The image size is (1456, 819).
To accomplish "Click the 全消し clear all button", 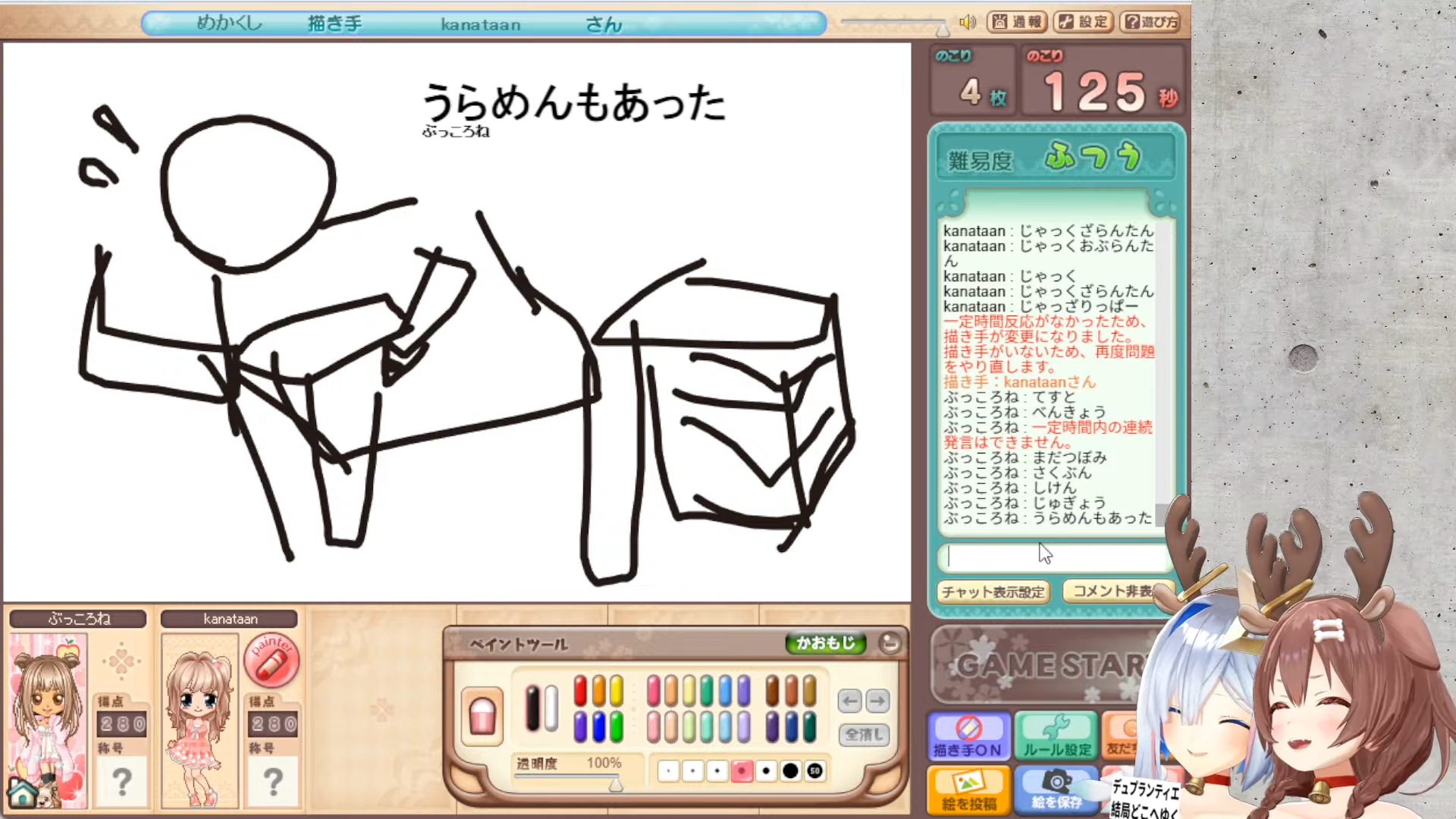I will [864, 734].
